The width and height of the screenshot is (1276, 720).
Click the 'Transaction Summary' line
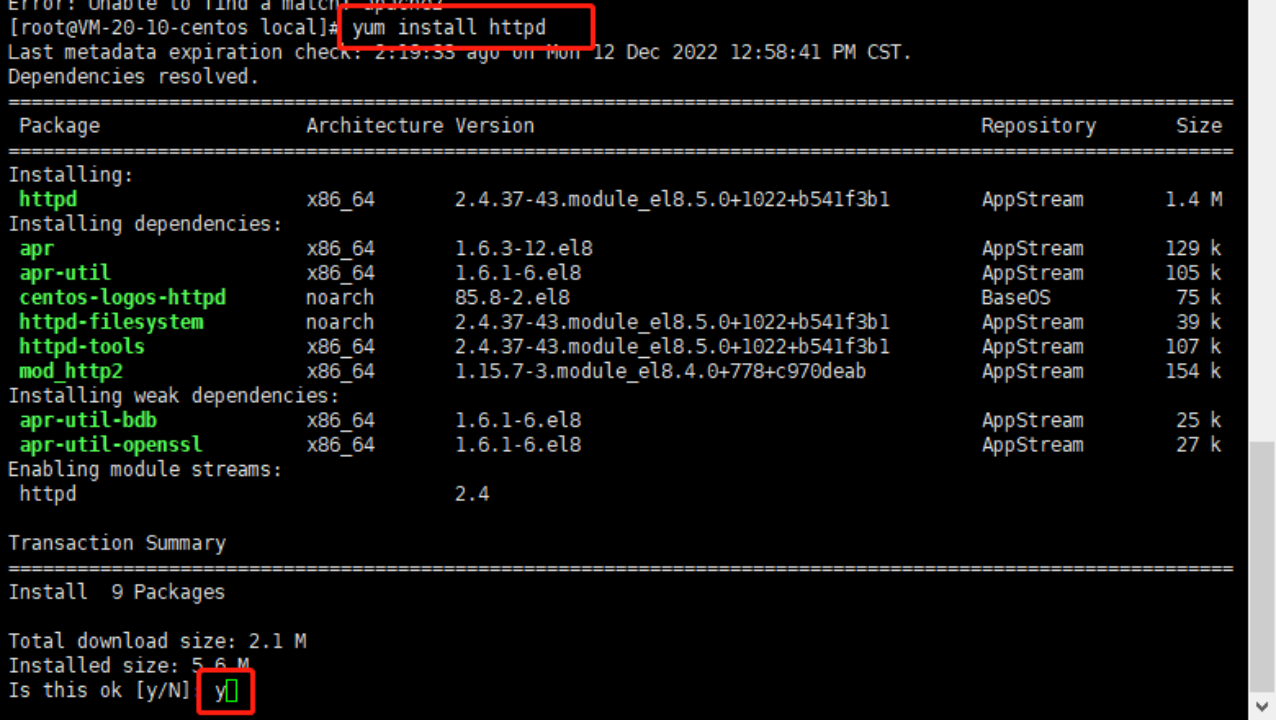[117, 543]
